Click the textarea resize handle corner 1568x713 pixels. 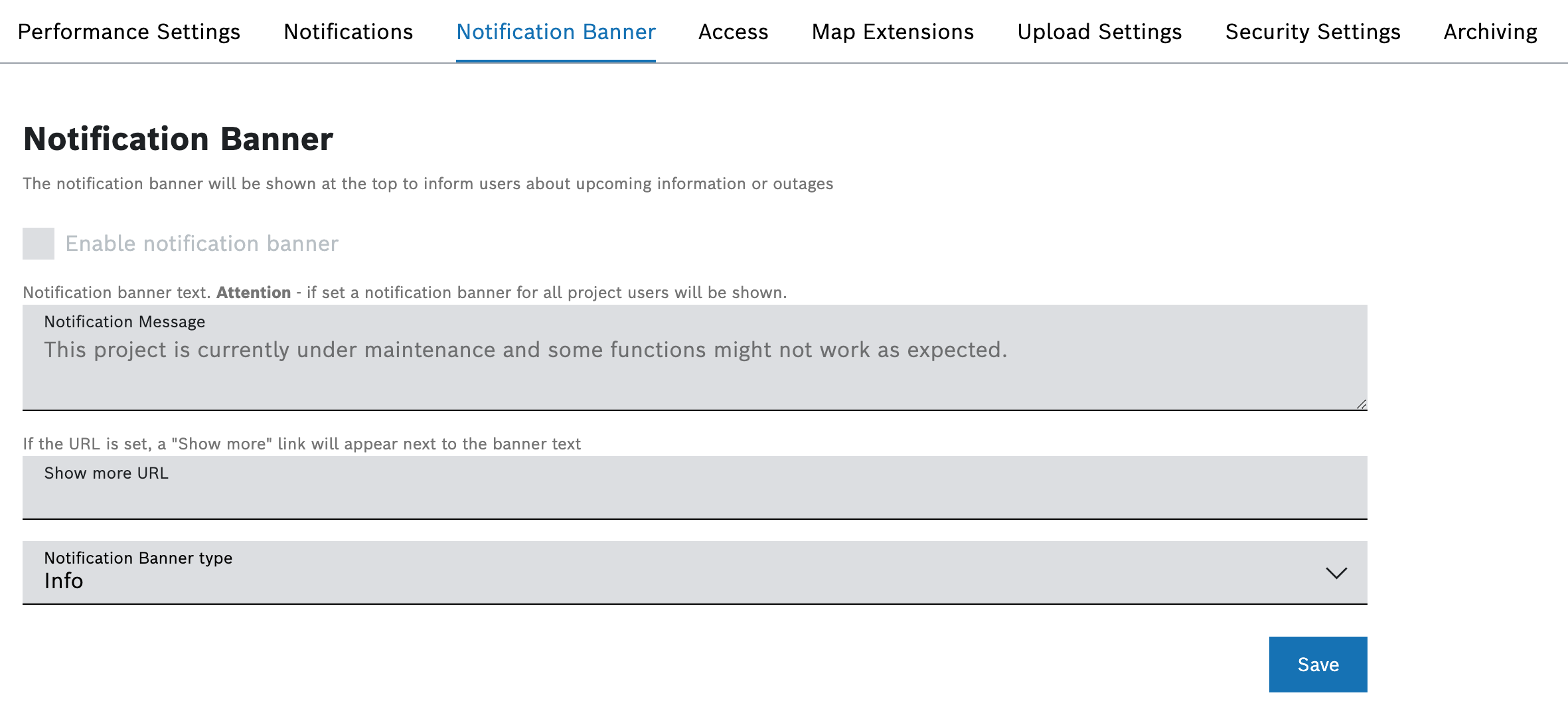[x=1362, y=404]
